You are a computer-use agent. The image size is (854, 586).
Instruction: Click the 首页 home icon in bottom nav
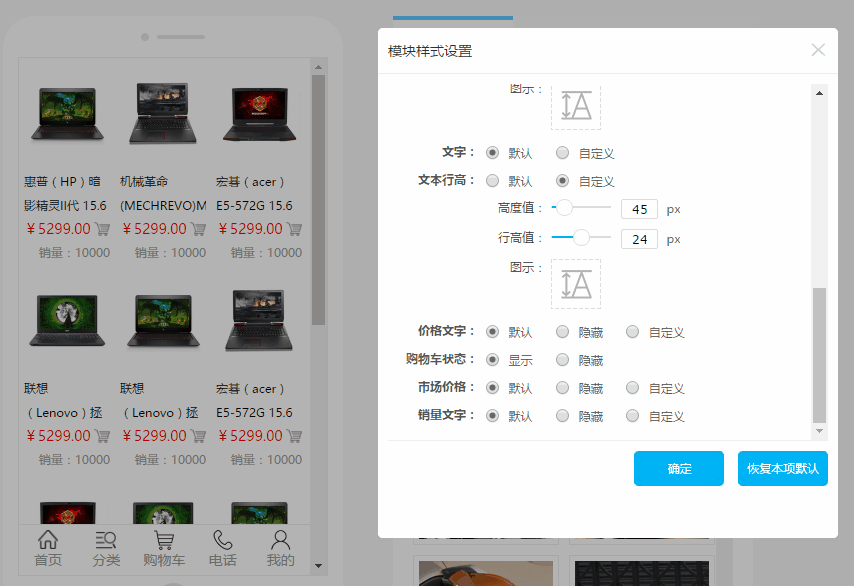click(47, 541)
